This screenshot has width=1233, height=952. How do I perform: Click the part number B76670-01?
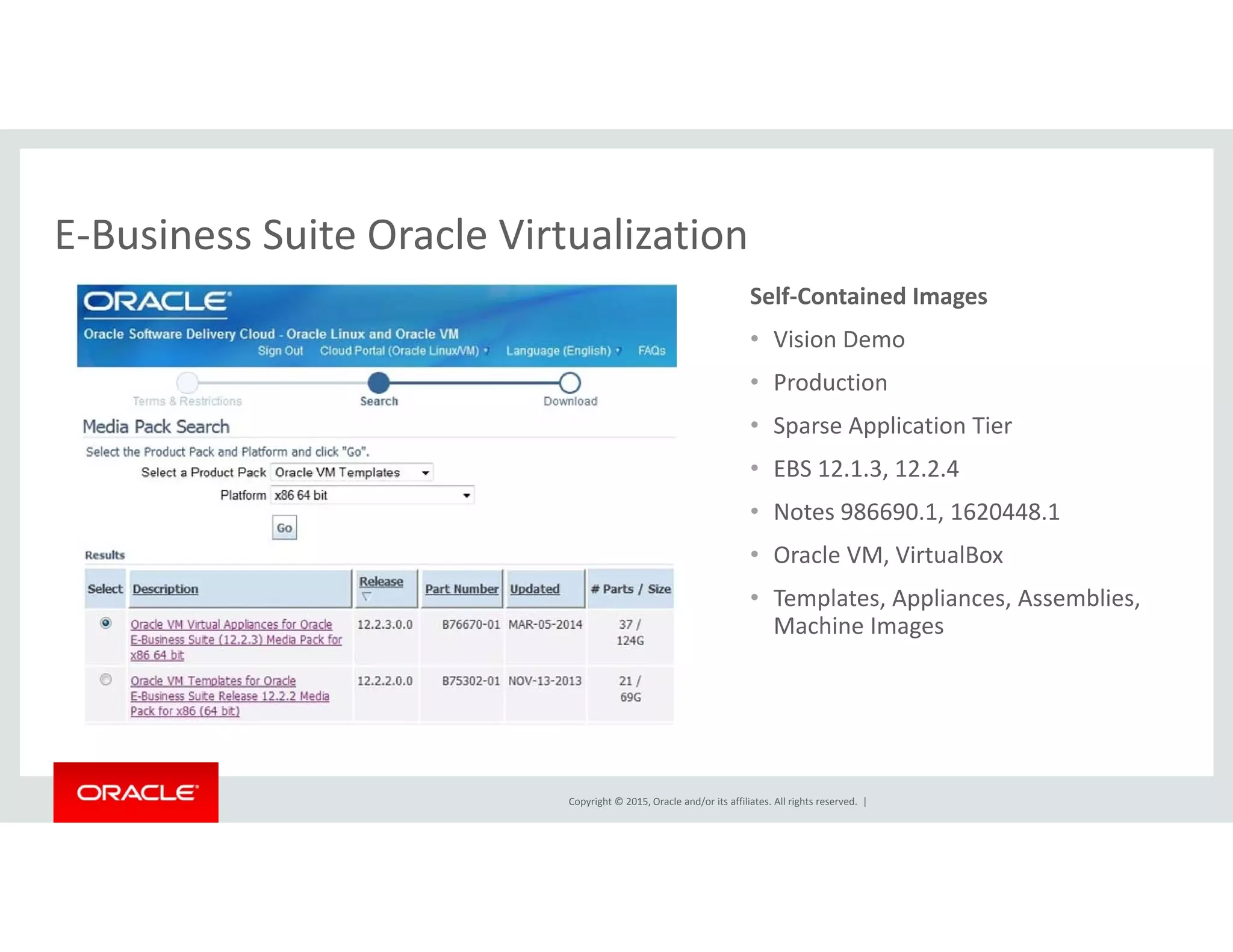coord(471,625)
